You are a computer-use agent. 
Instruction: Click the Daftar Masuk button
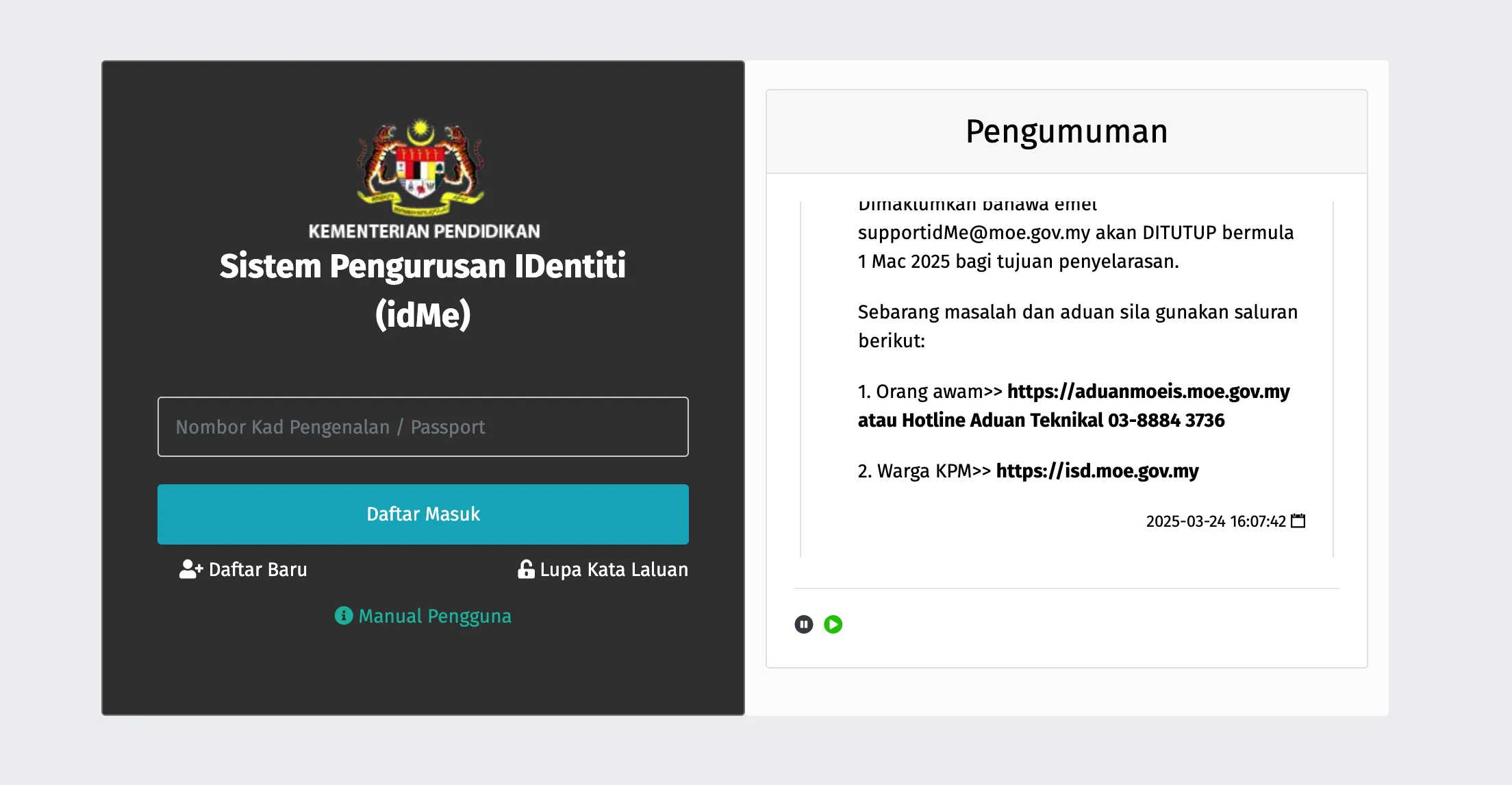[x=423, y=514]
